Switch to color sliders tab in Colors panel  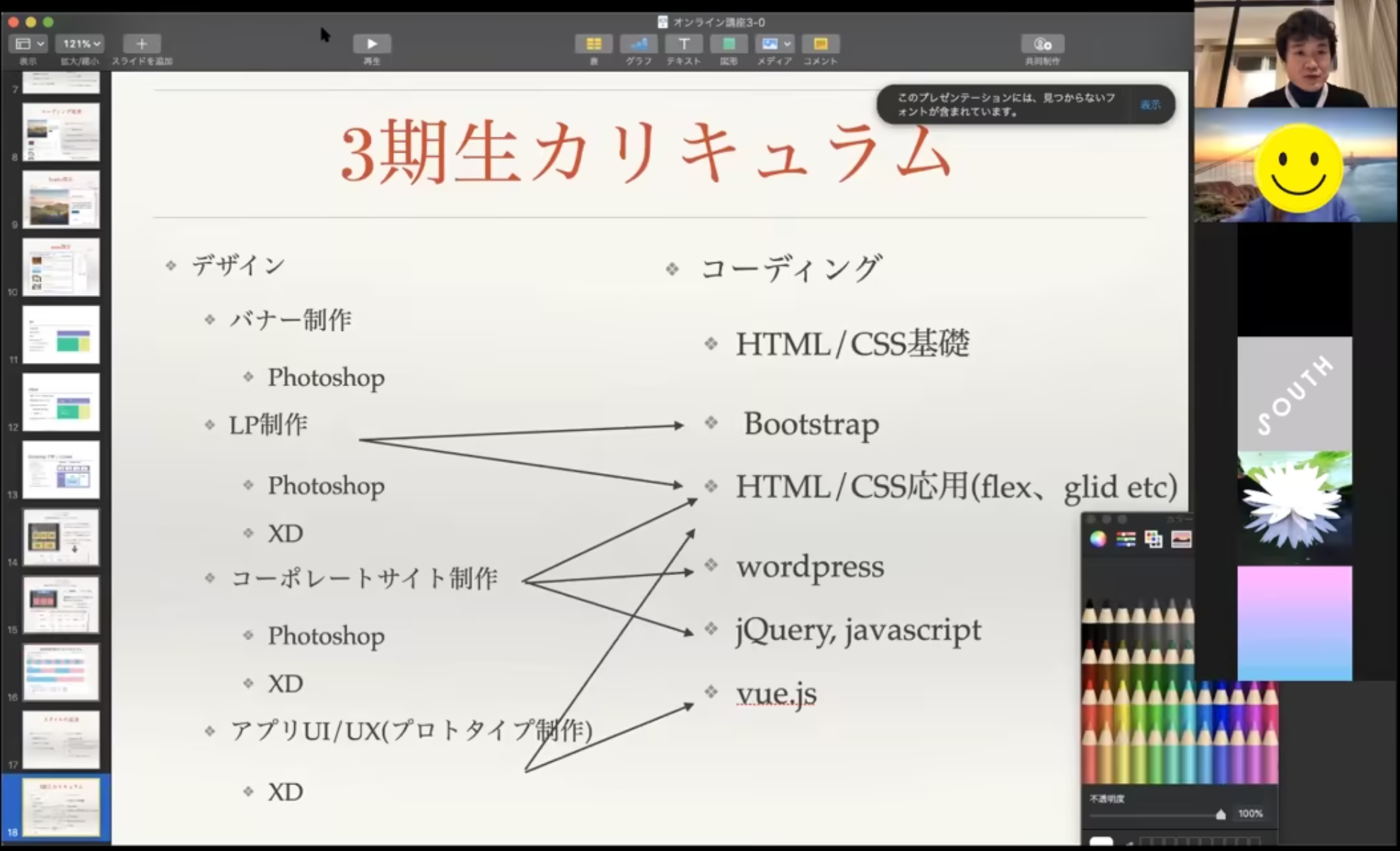click(x=1126, y=539)
